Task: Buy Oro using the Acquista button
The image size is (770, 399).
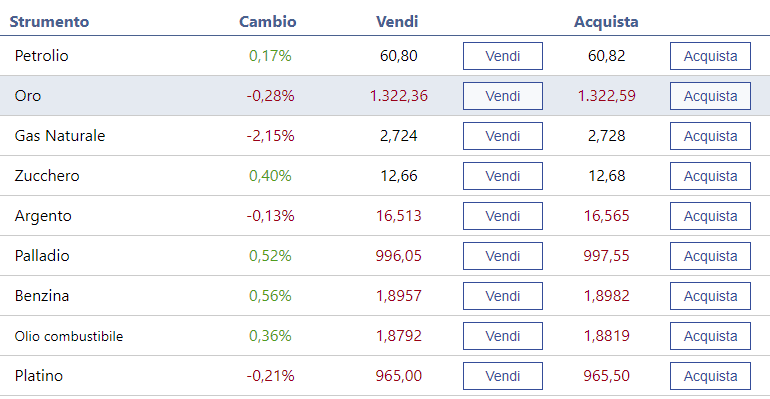Action: pos(710,96)
